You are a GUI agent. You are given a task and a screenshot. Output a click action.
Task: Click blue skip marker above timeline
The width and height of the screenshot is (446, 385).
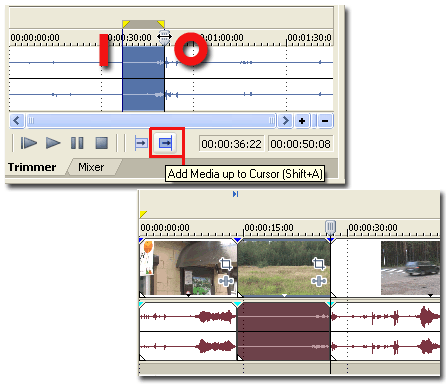point(235,194)
